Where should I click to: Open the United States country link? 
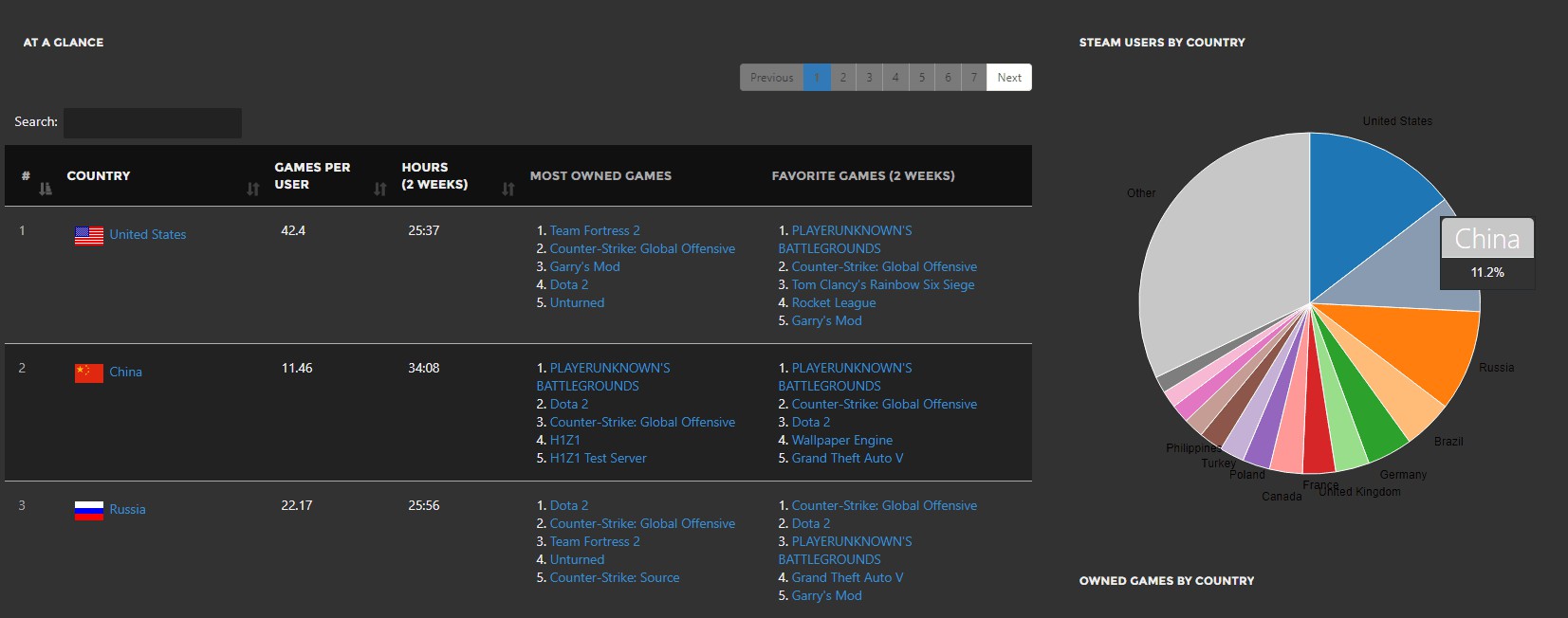147,235
